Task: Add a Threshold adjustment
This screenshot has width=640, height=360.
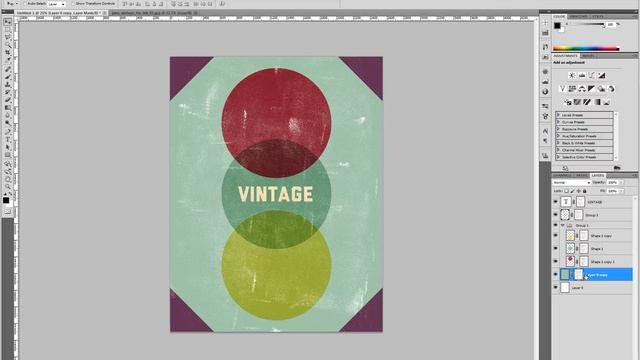Action: click(x=587, y=102)
